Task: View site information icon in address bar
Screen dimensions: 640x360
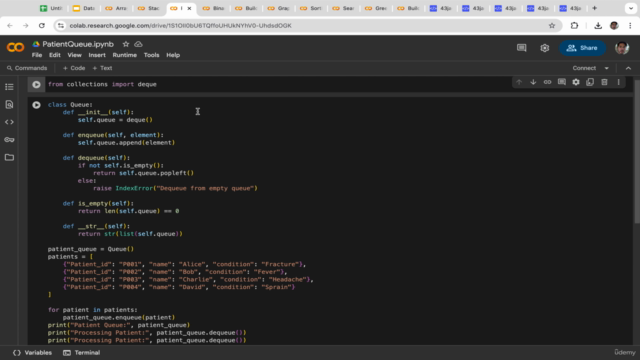Action: tap(61, 25)
